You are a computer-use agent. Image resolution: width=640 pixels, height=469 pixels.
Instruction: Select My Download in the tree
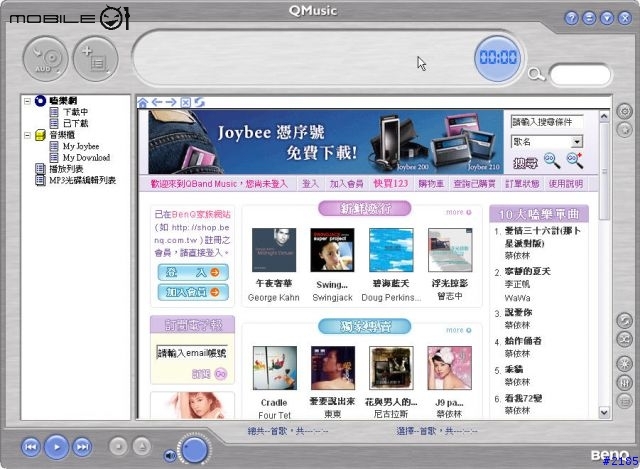86,158
